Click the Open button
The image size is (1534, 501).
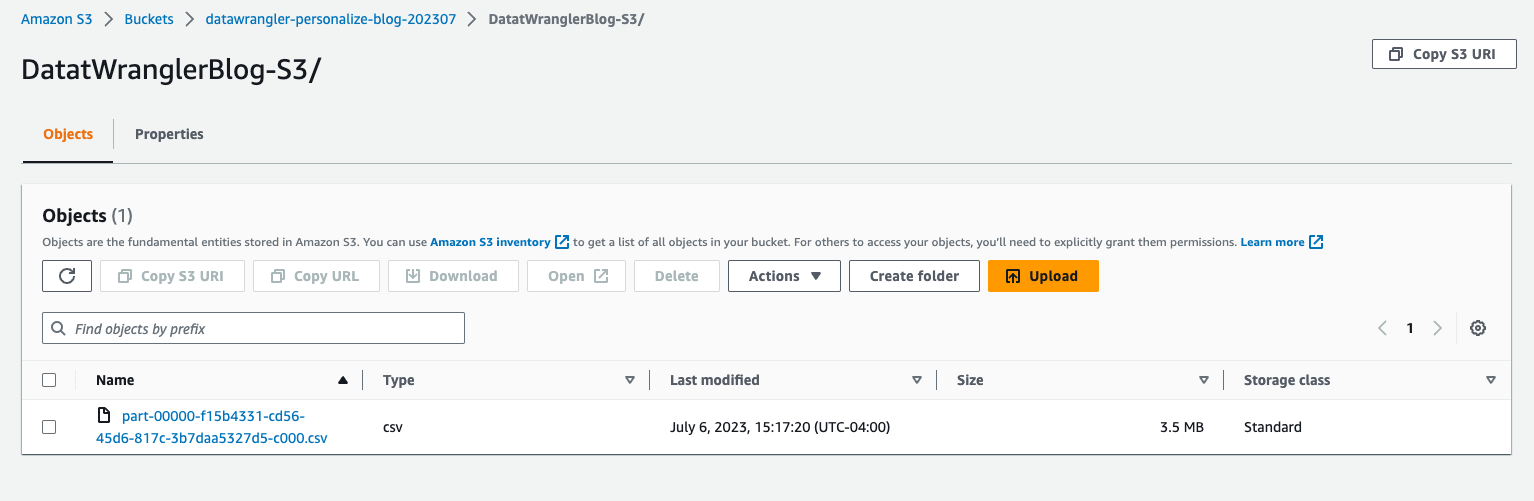(577, 276)
